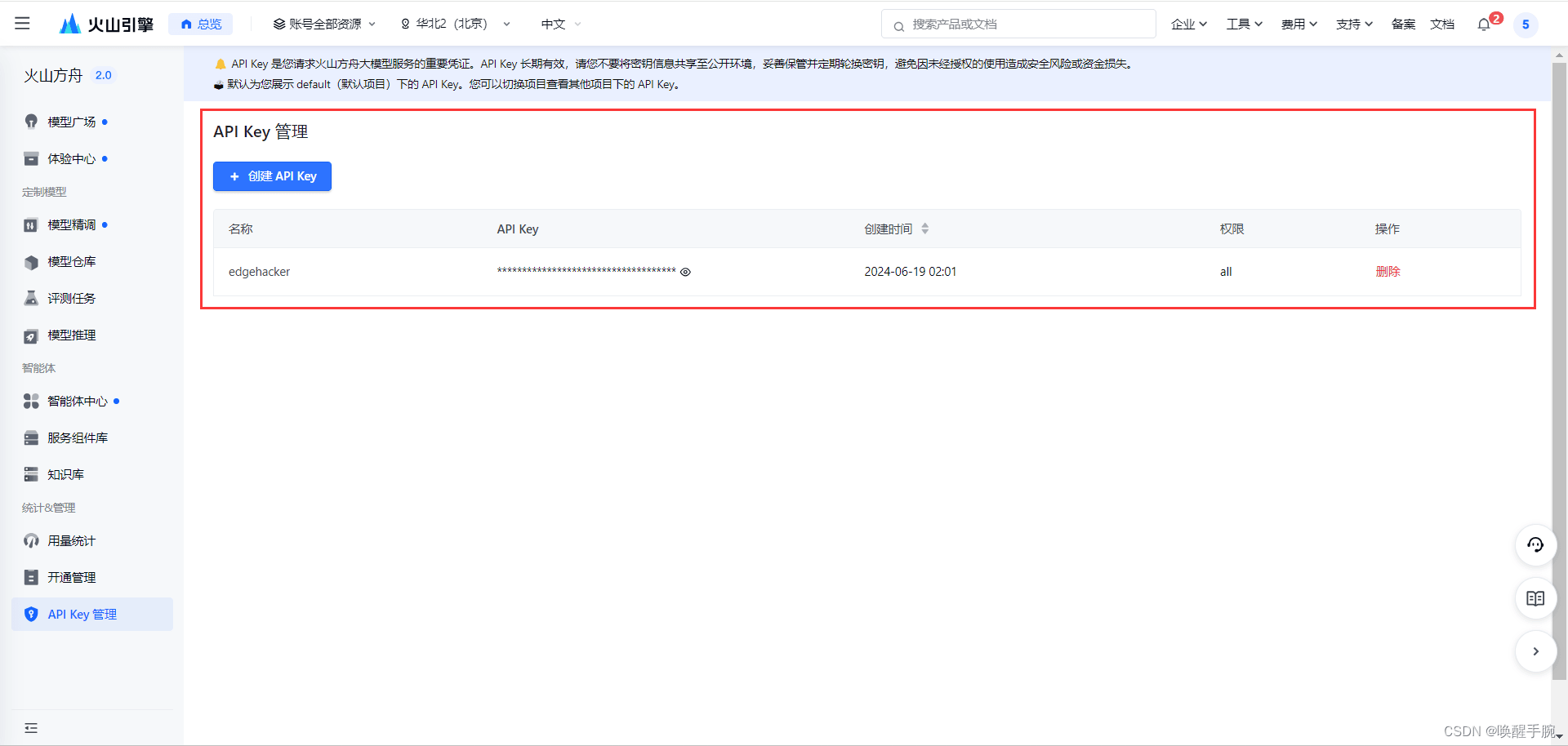Expand the 账号全部资源 dropdown
Screen dimensions: 1568x746
(324, 24)
